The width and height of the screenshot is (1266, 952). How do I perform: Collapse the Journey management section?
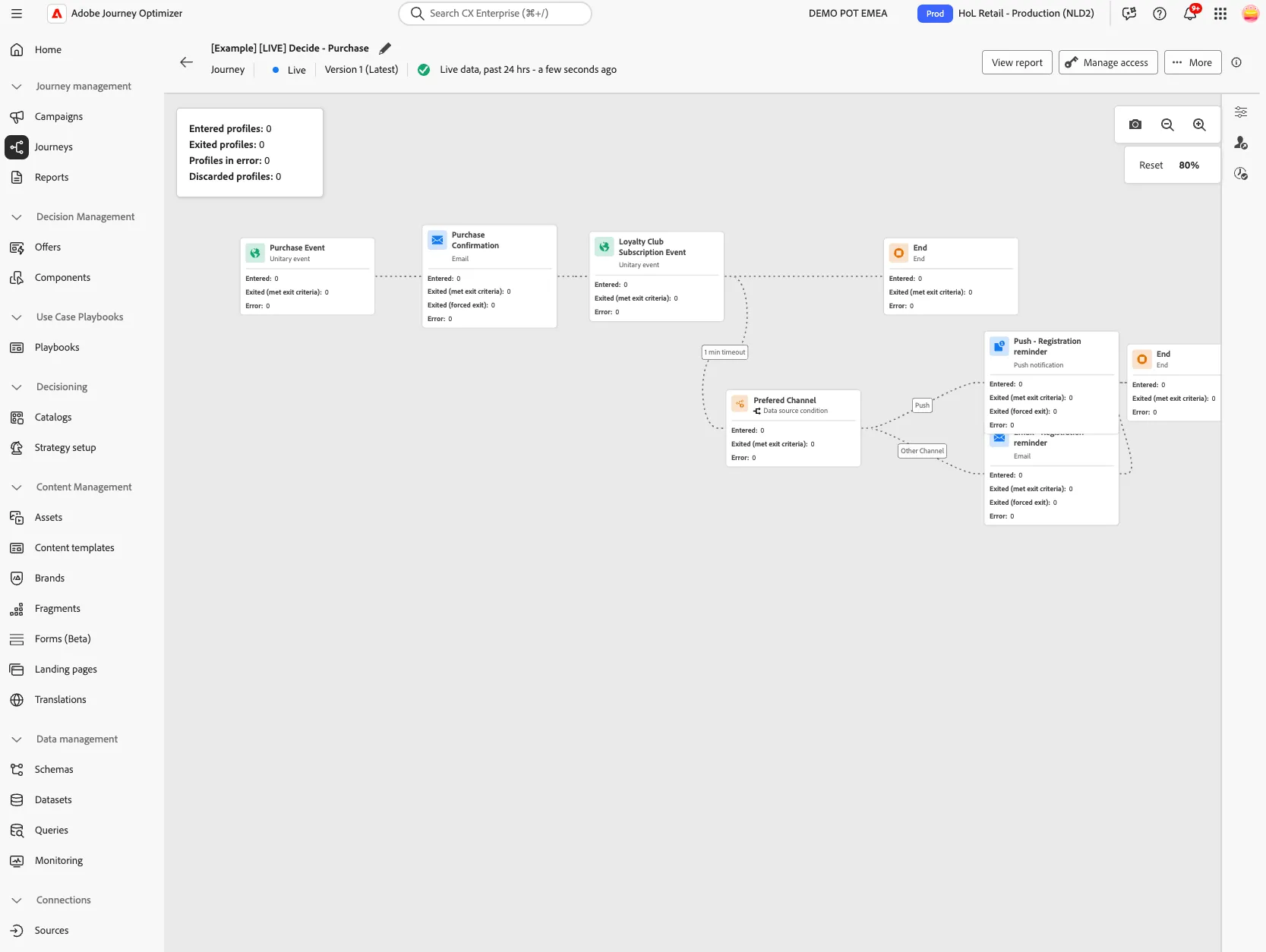[17, 87]
